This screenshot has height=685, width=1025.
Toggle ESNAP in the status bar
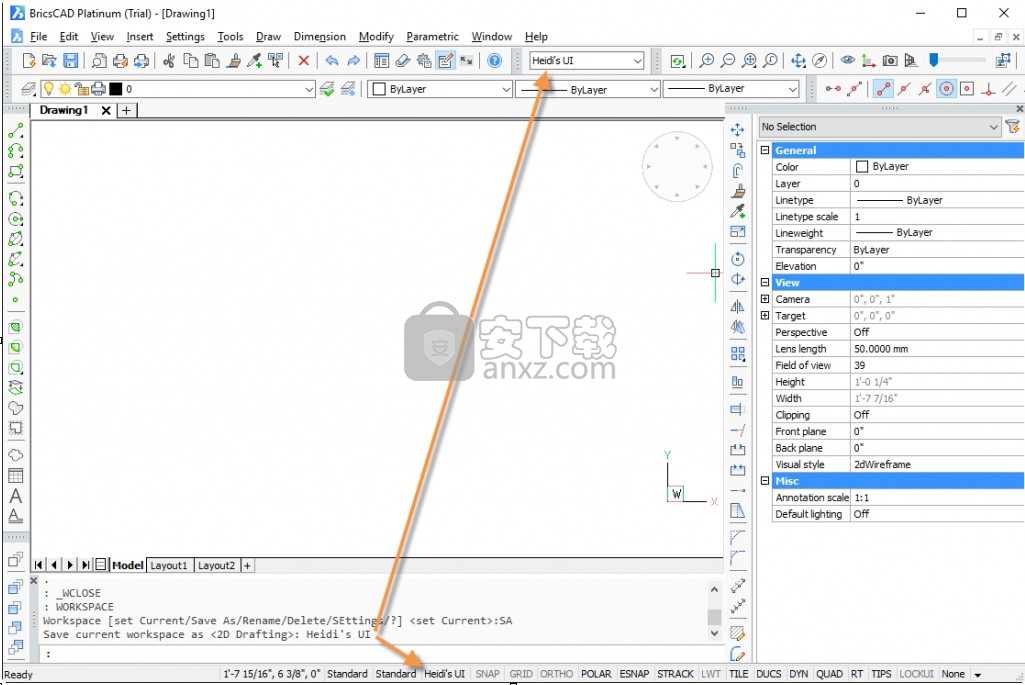(634, 674)
